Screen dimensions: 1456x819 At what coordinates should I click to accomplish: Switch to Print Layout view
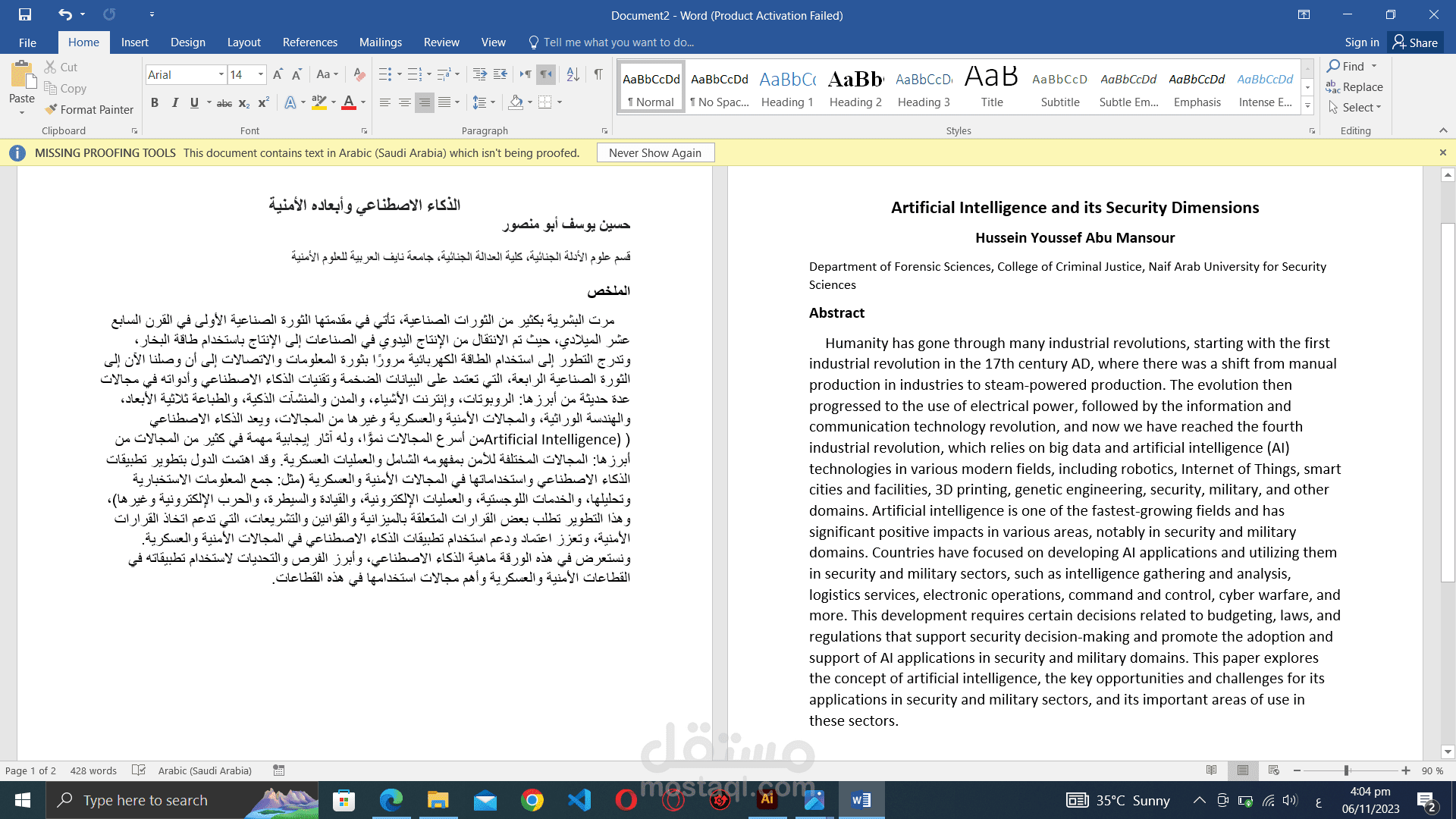(x=1243, y=770)
